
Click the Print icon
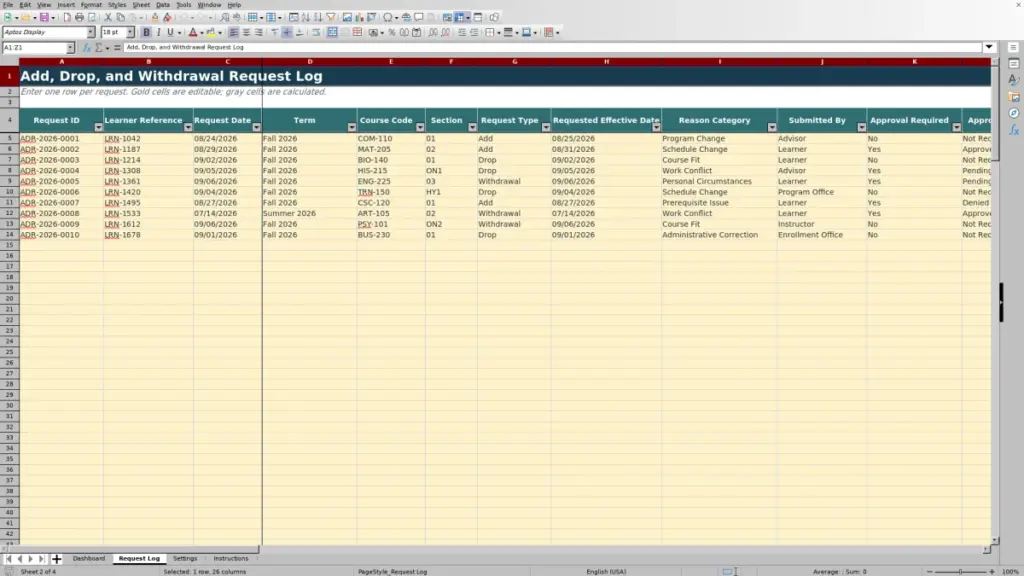[79, 18]
